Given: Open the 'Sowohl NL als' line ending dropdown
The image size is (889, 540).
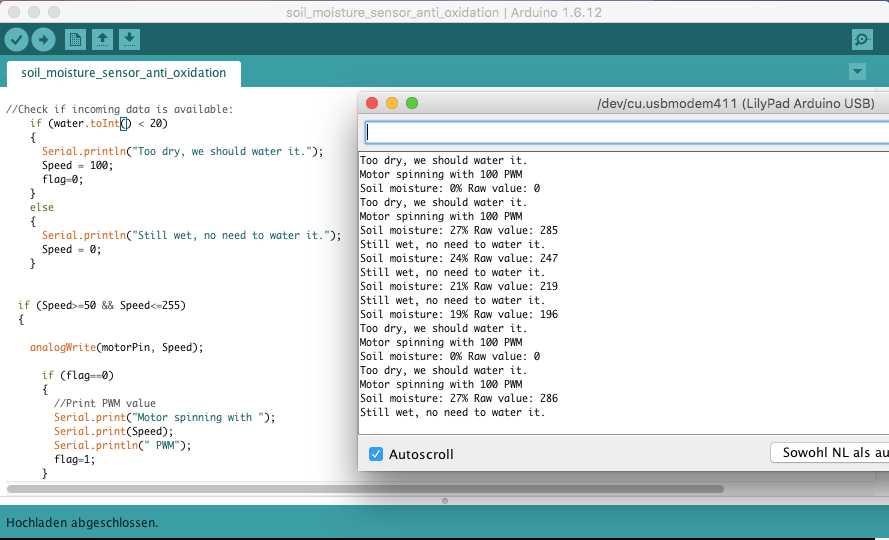Looking at the screenshot, I should (x=829, y=453).
